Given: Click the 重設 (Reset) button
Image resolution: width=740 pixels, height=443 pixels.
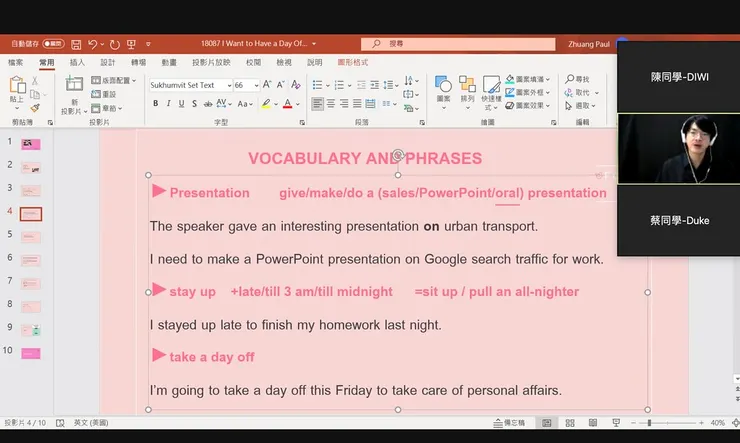Looking at the screenshot, I should pos(104,94).
